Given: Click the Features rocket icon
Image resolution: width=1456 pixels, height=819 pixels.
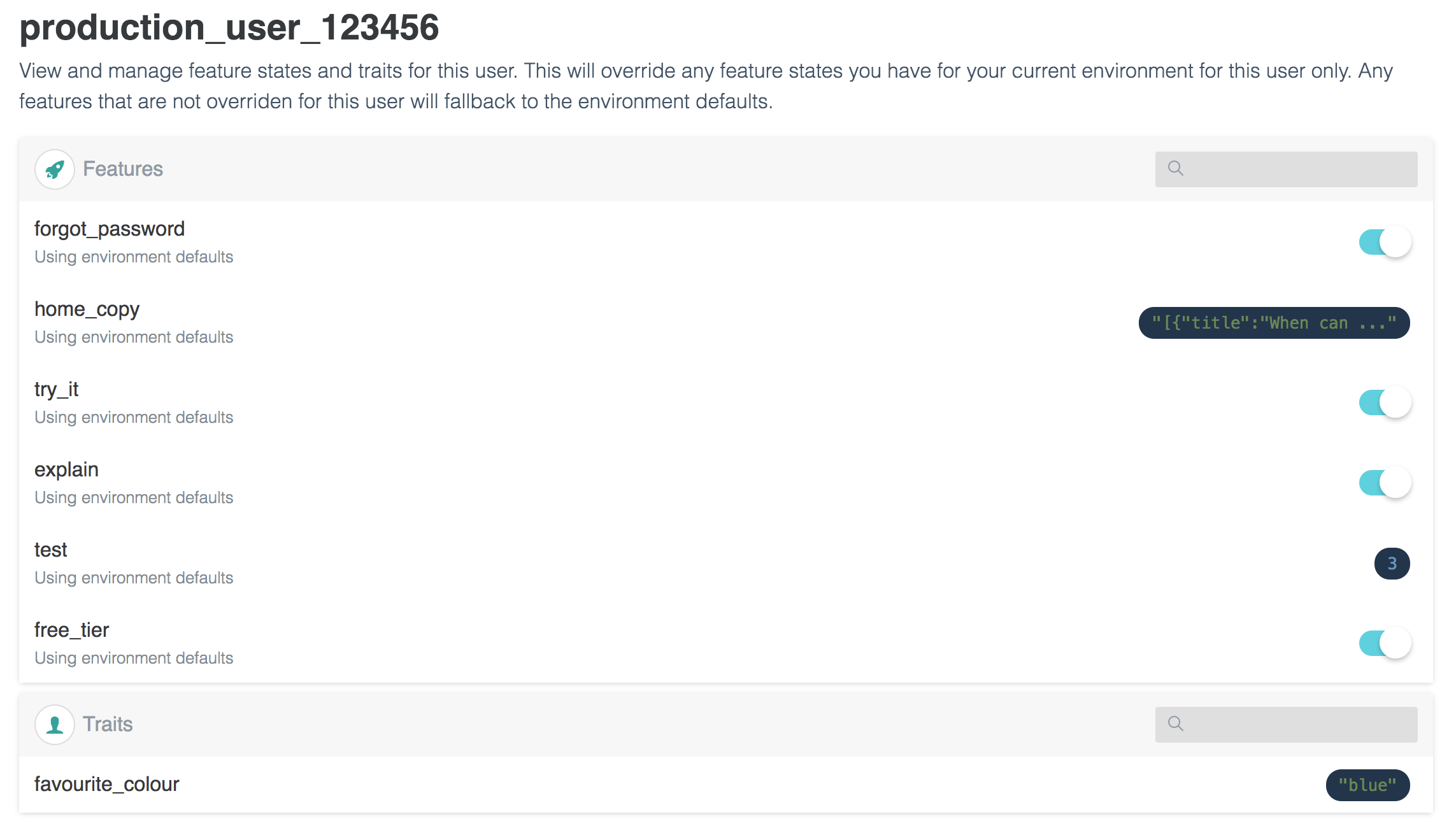Looking at the screenshot, I should pyautogui.click(x=55, y=169).
